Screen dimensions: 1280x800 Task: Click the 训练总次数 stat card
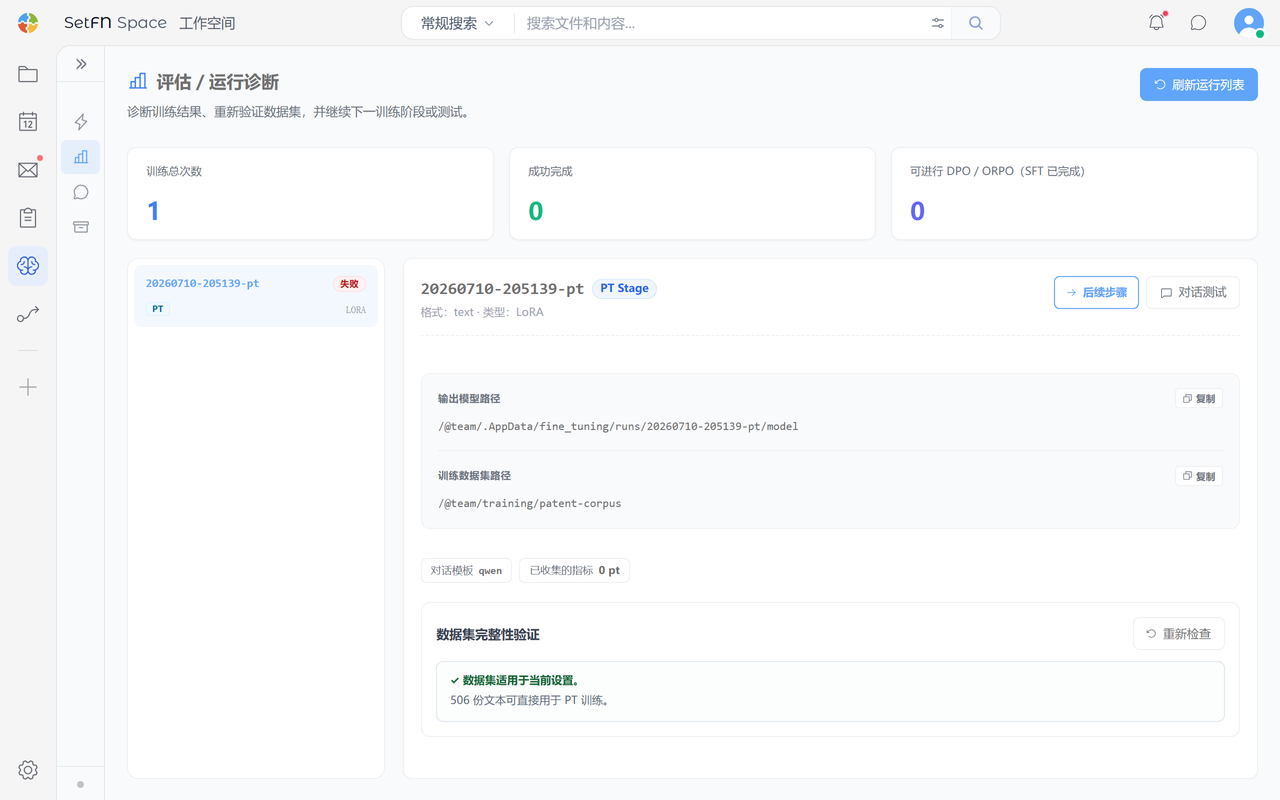[310, 194]
